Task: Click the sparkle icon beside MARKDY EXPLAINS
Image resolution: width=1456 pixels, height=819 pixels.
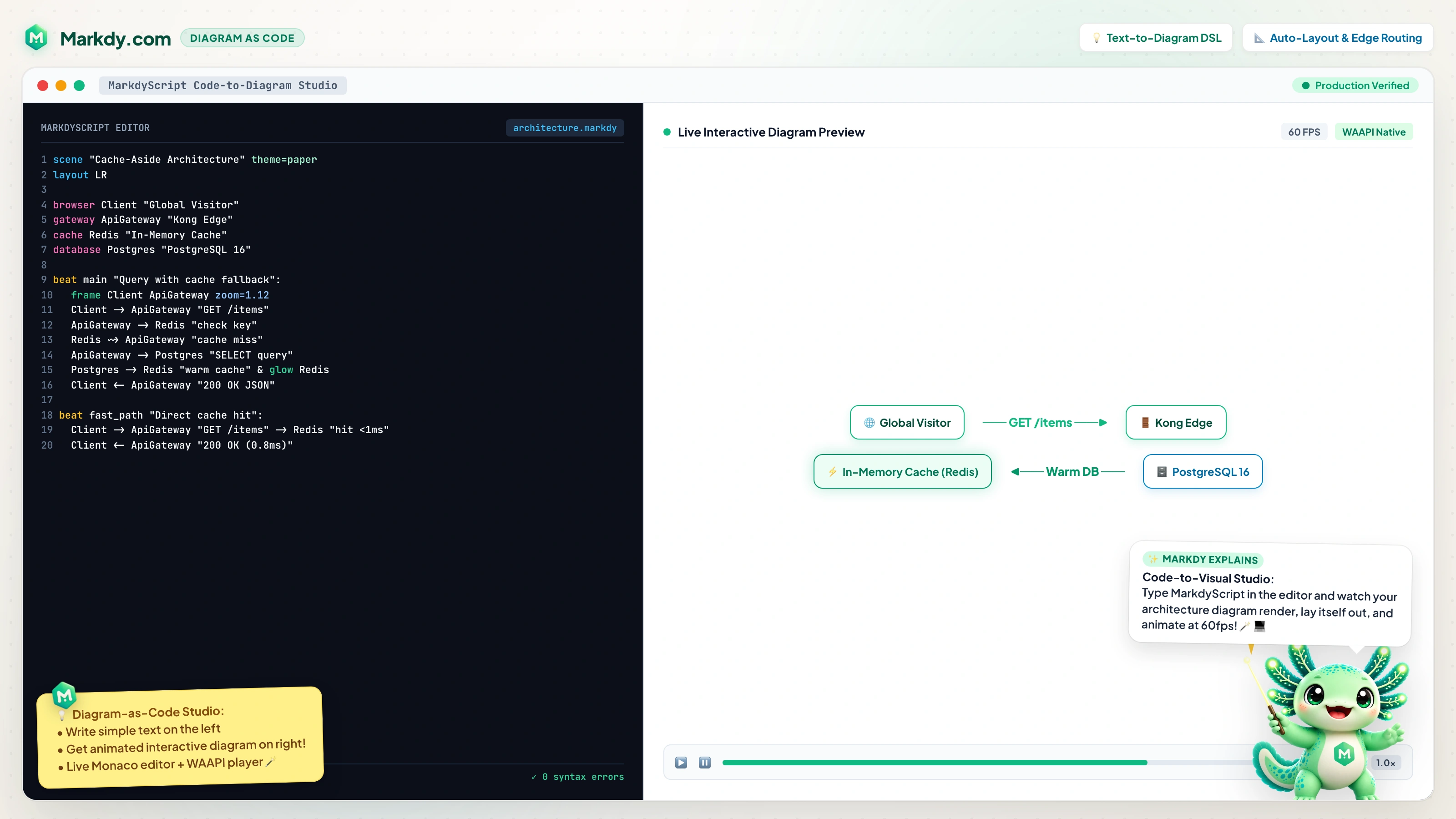Action: click(x=1153, y=559)
